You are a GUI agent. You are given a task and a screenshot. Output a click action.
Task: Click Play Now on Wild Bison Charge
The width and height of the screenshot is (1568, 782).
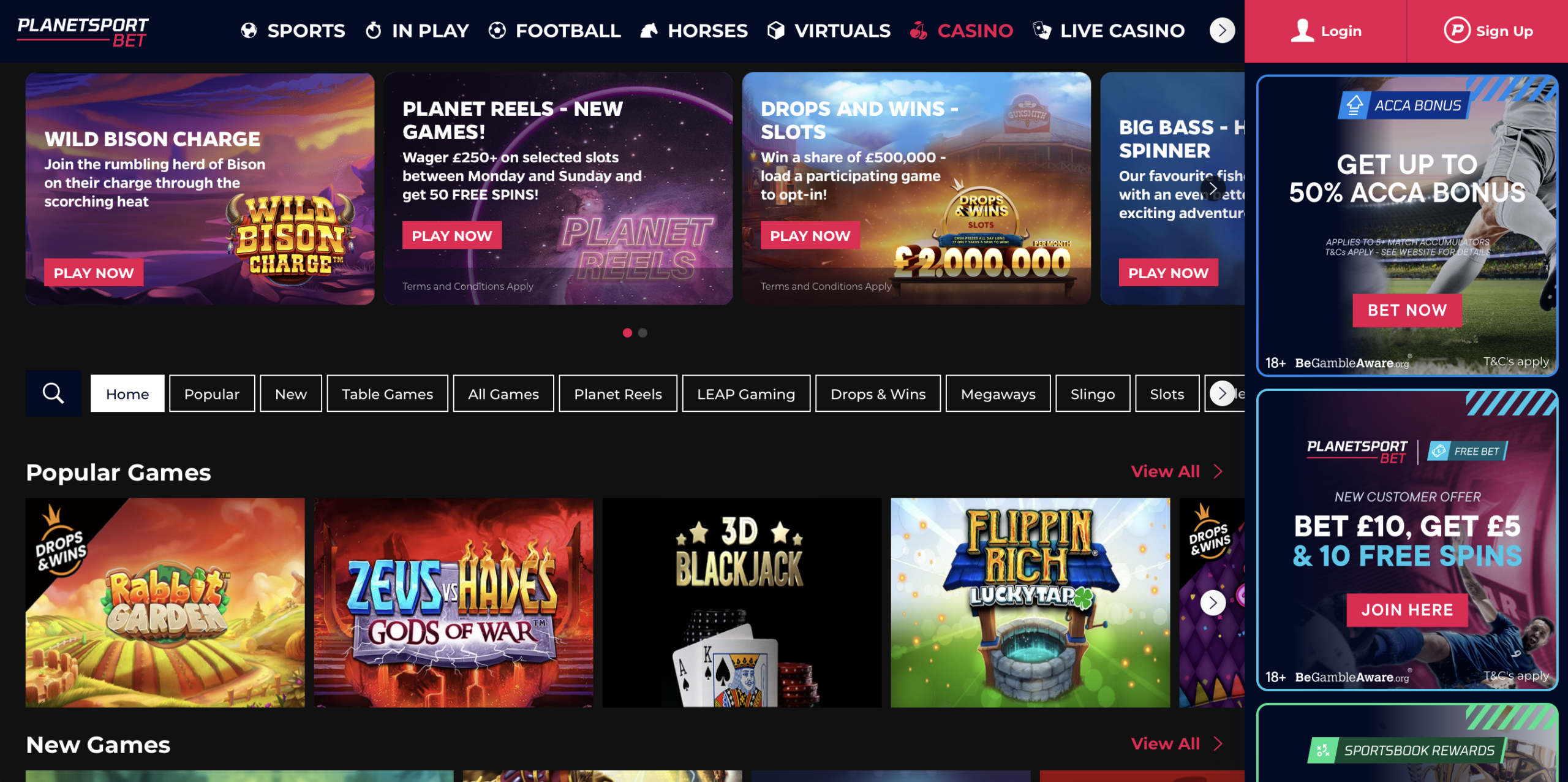point(94,273)
